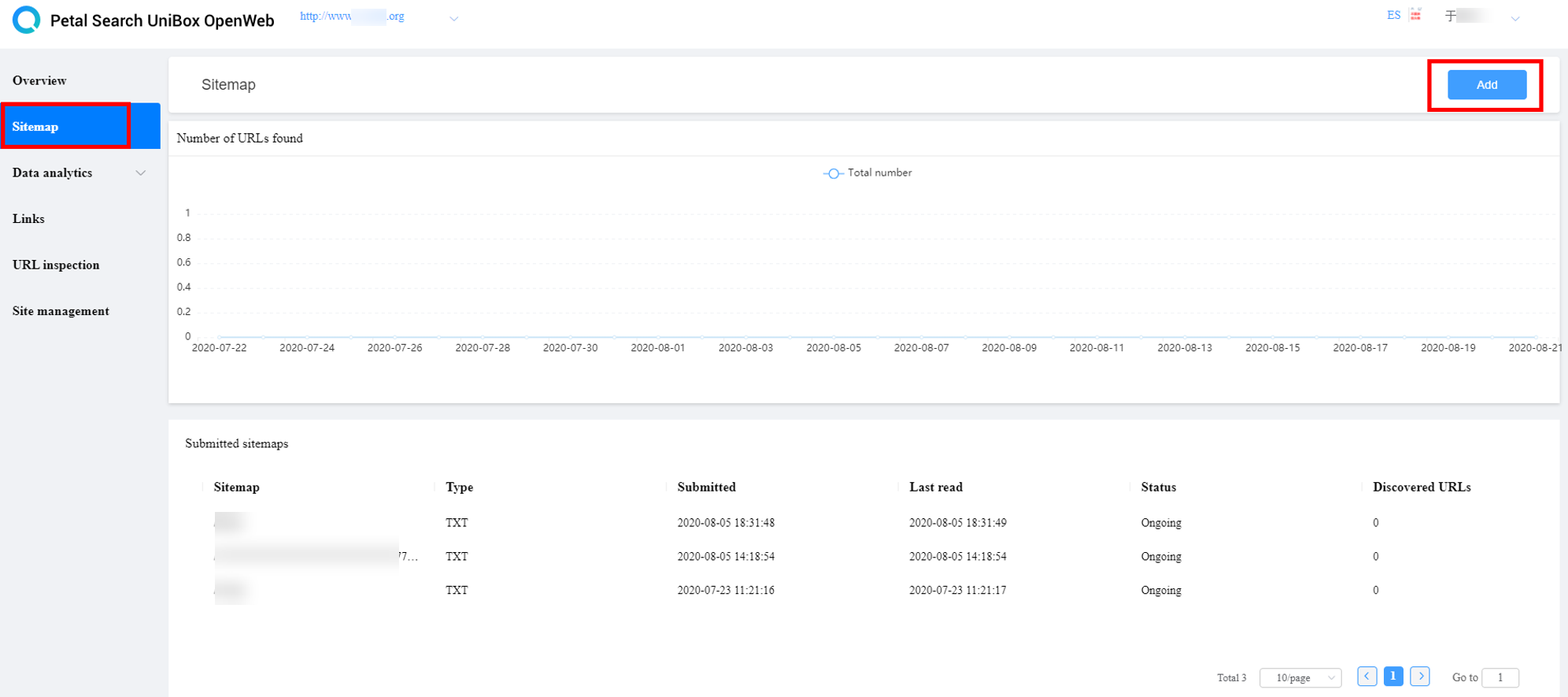The height and width of the screenshot is (697, 1568).
Task: Select page 1 in pagination
Action: pos(1393,676)
